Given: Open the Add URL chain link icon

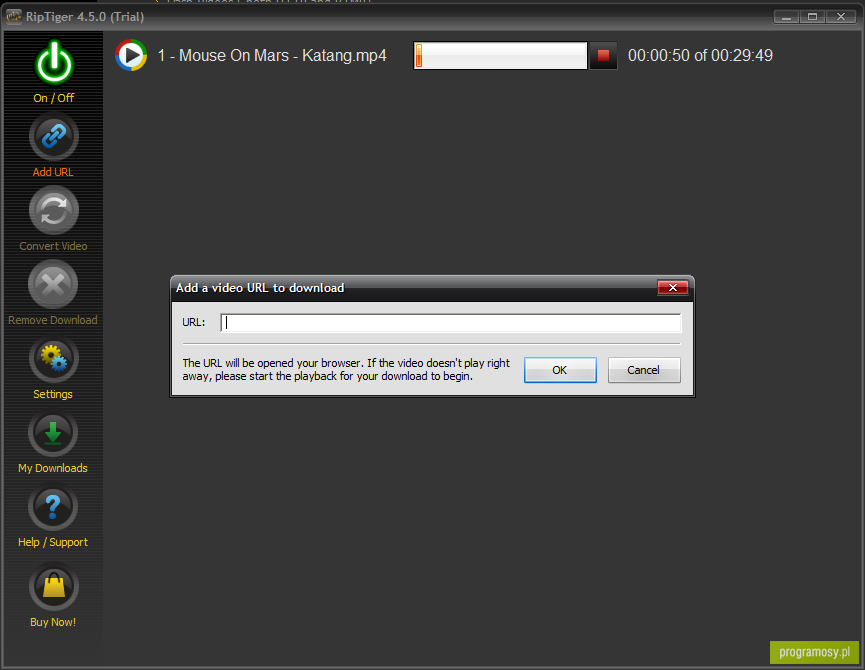Looking at the screenshot, I should click(54, 137).
